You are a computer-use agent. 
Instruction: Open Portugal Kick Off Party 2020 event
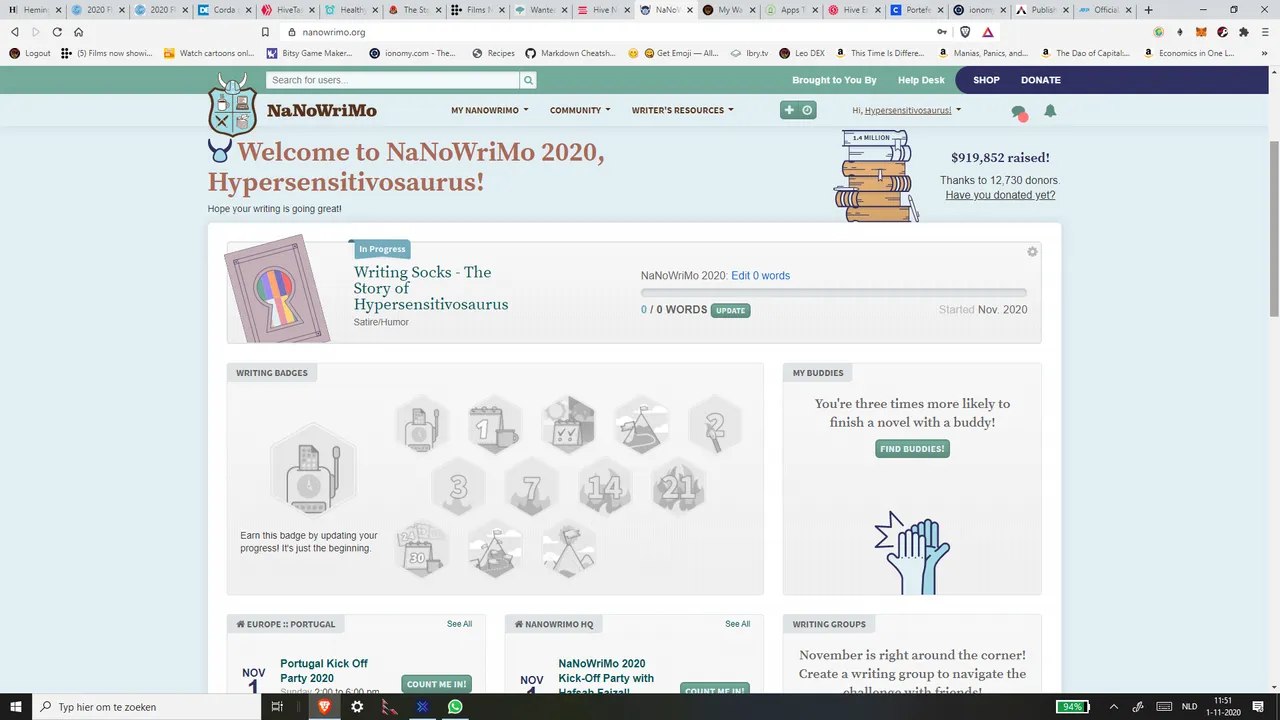coord(324,671)
